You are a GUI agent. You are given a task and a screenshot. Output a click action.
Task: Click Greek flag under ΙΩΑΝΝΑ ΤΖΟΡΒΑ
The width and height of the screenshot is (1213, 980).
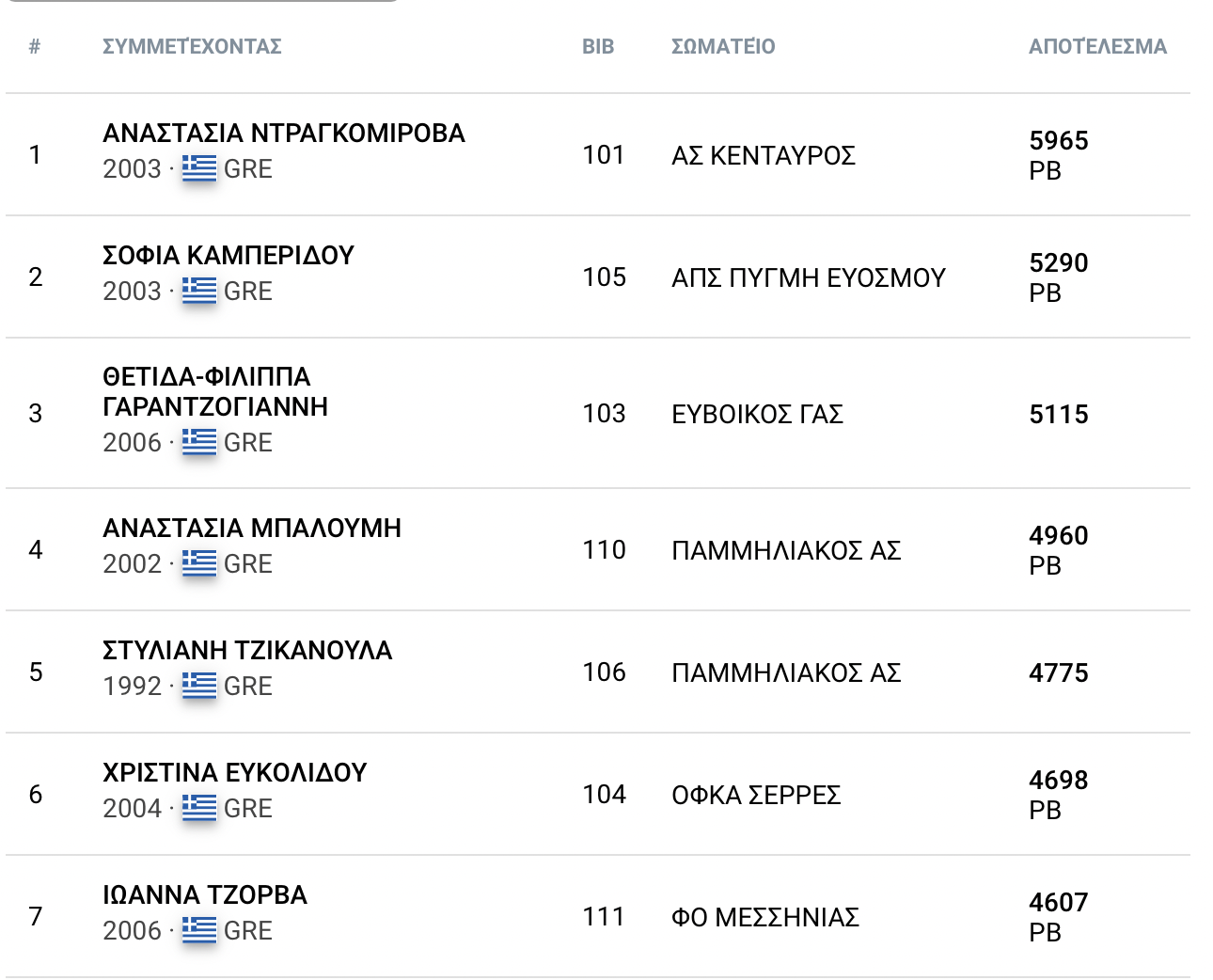pos(199,930)
